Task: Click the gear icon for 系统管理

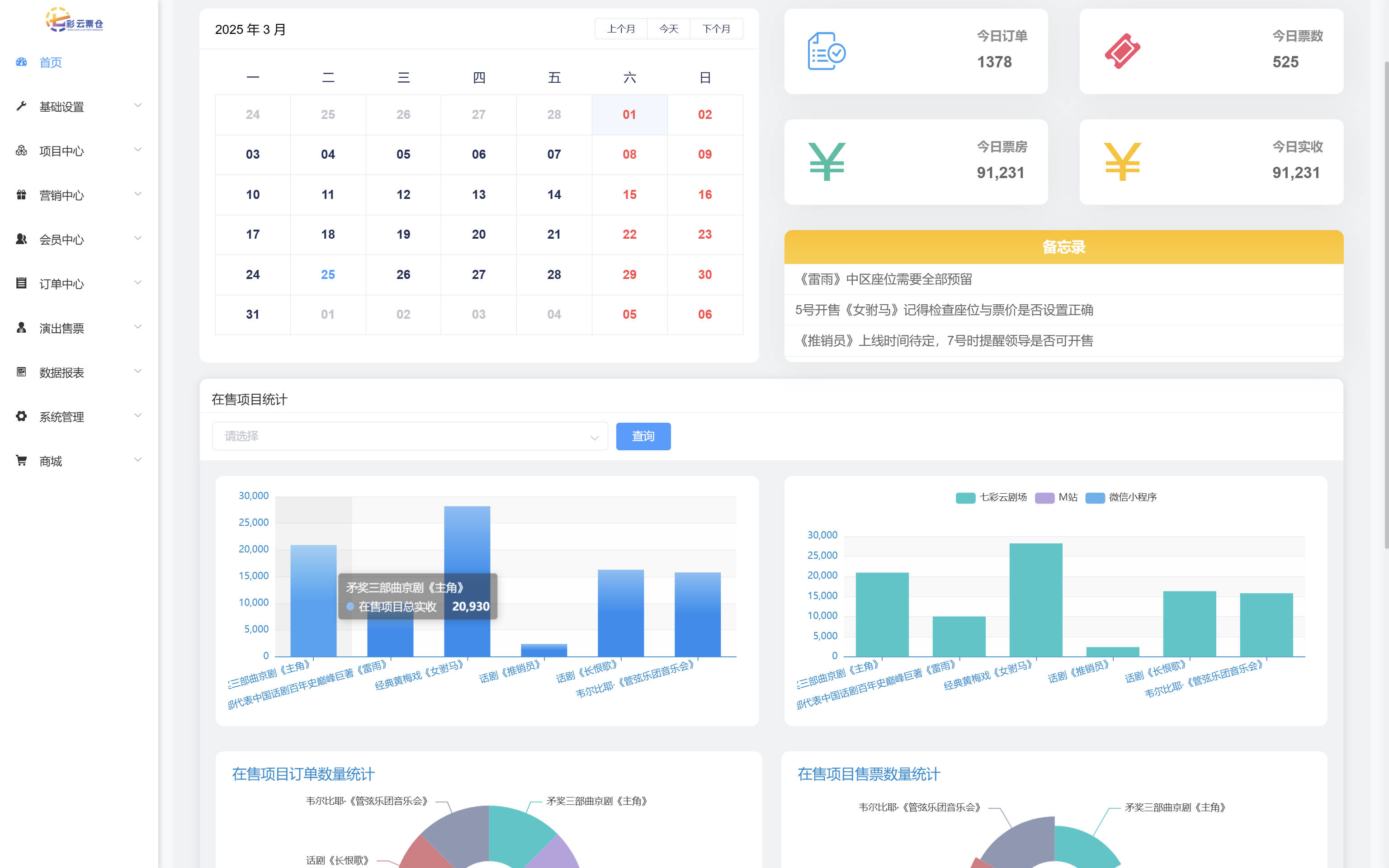Action: 21,416
